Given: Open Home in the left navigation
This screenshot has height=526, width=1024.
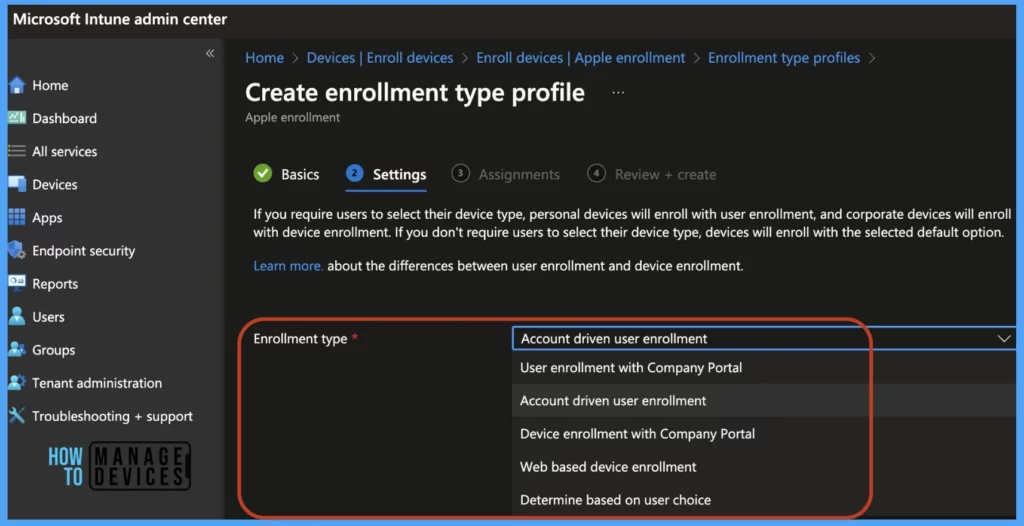Looking at the screenshot, I should (x=50, y=86).
